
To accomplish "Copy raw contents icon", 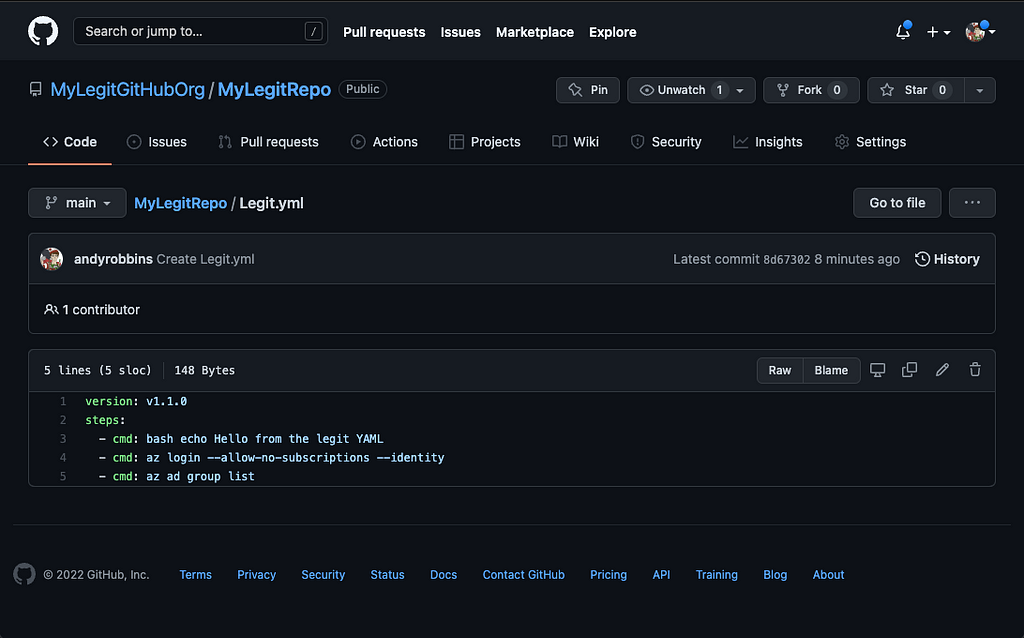I will tap(910, 370).
